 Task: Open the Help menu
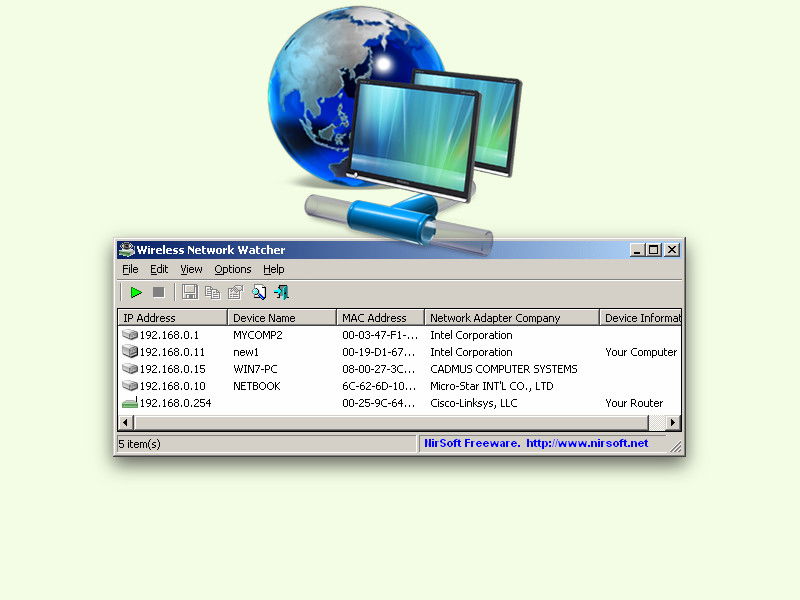273,269
